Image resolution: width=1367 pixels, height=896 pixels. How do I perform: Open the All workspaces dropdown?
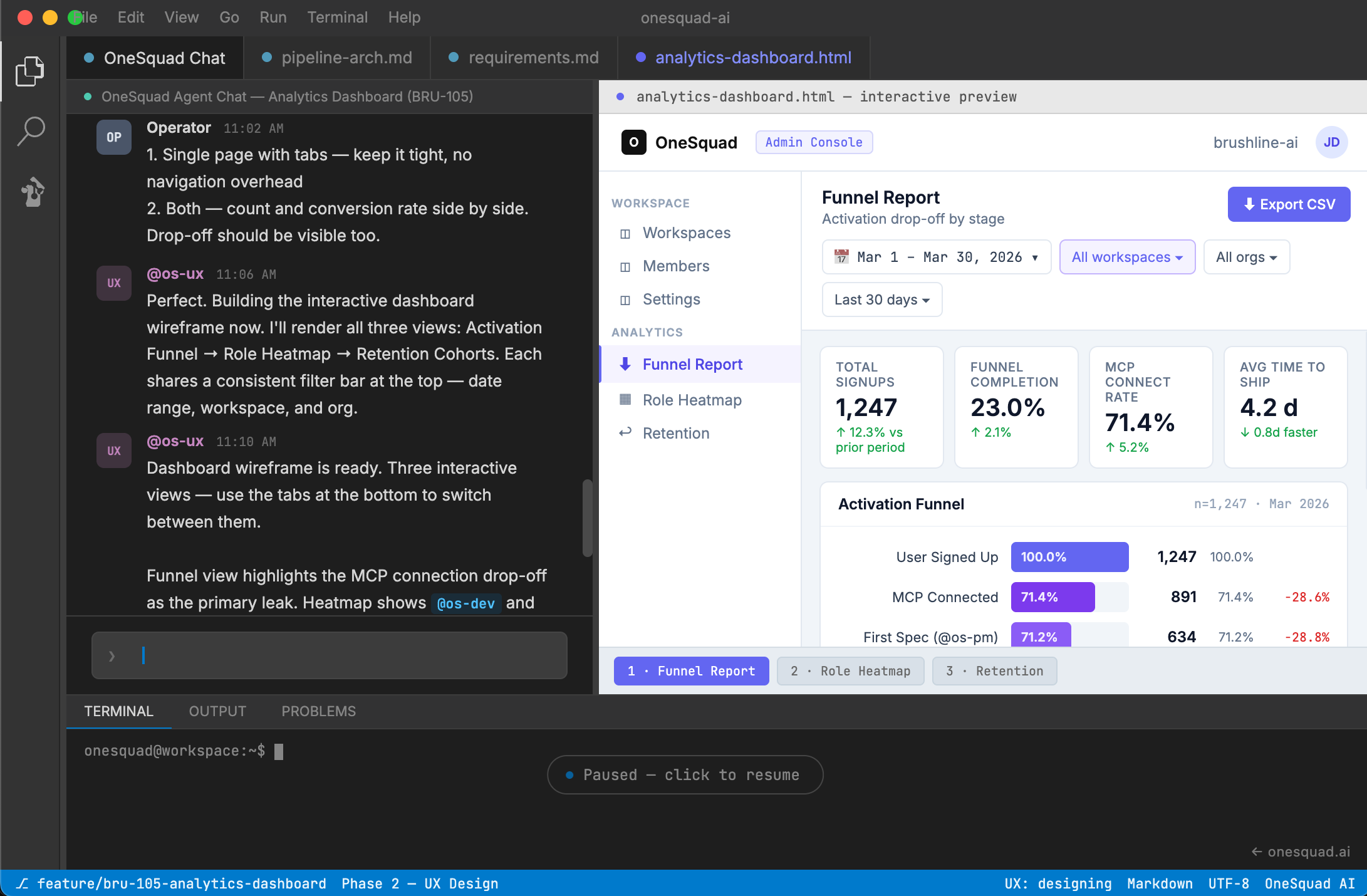pyautogui.click(x=1126, y=257)
